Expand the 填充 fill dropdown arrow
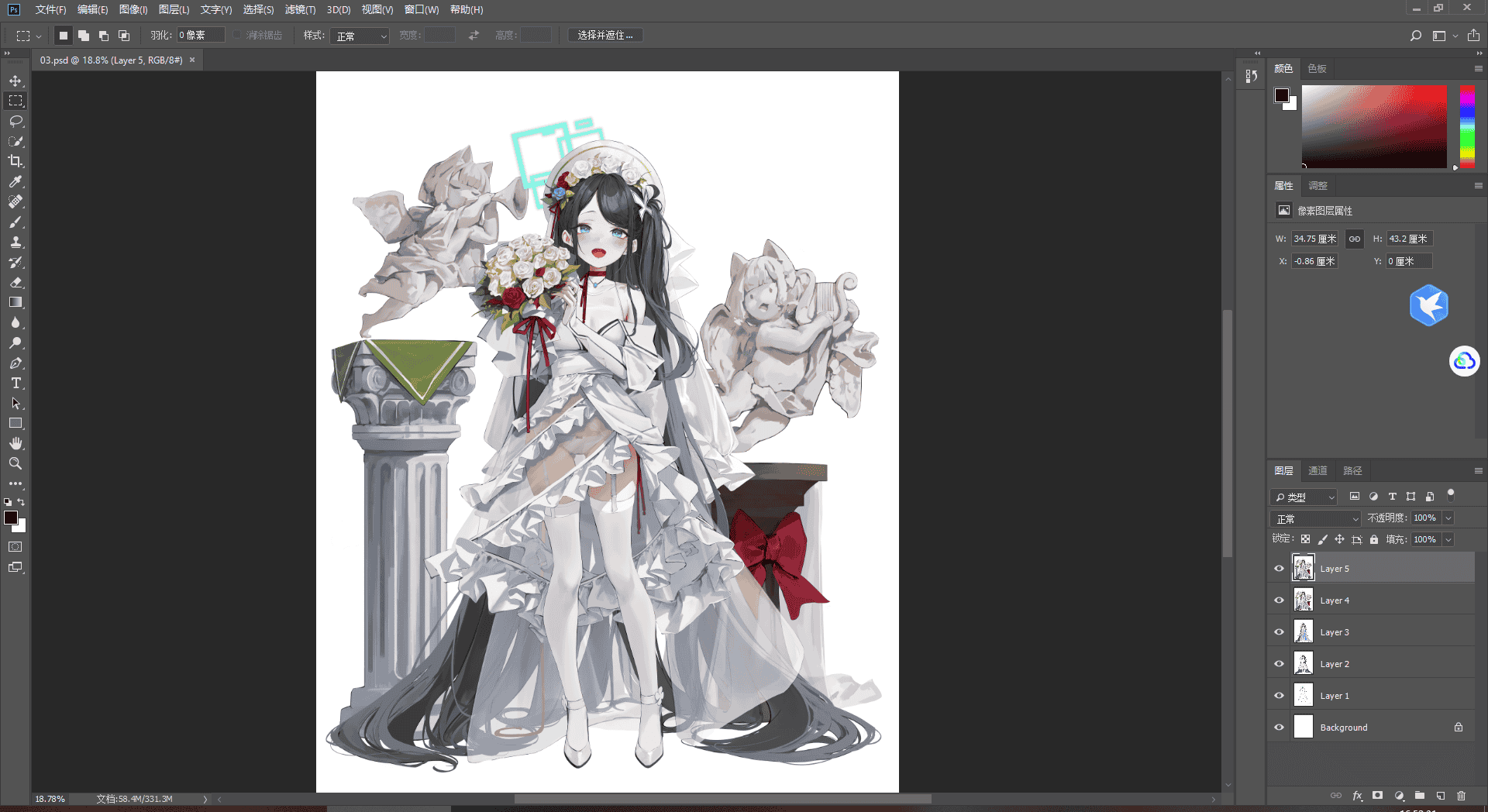1488x812 pixels. 1448,539
